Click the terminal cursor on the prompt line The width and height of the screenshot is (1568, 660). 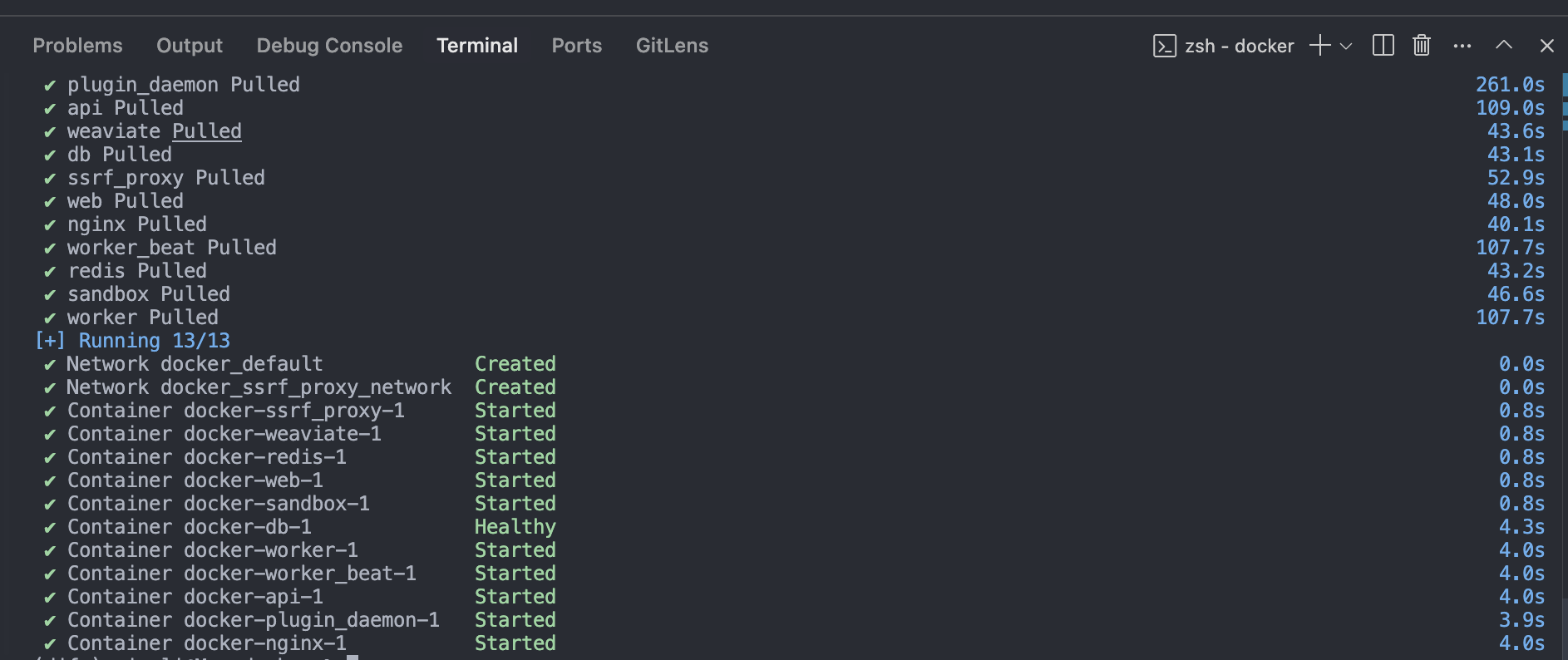[353, 658]
